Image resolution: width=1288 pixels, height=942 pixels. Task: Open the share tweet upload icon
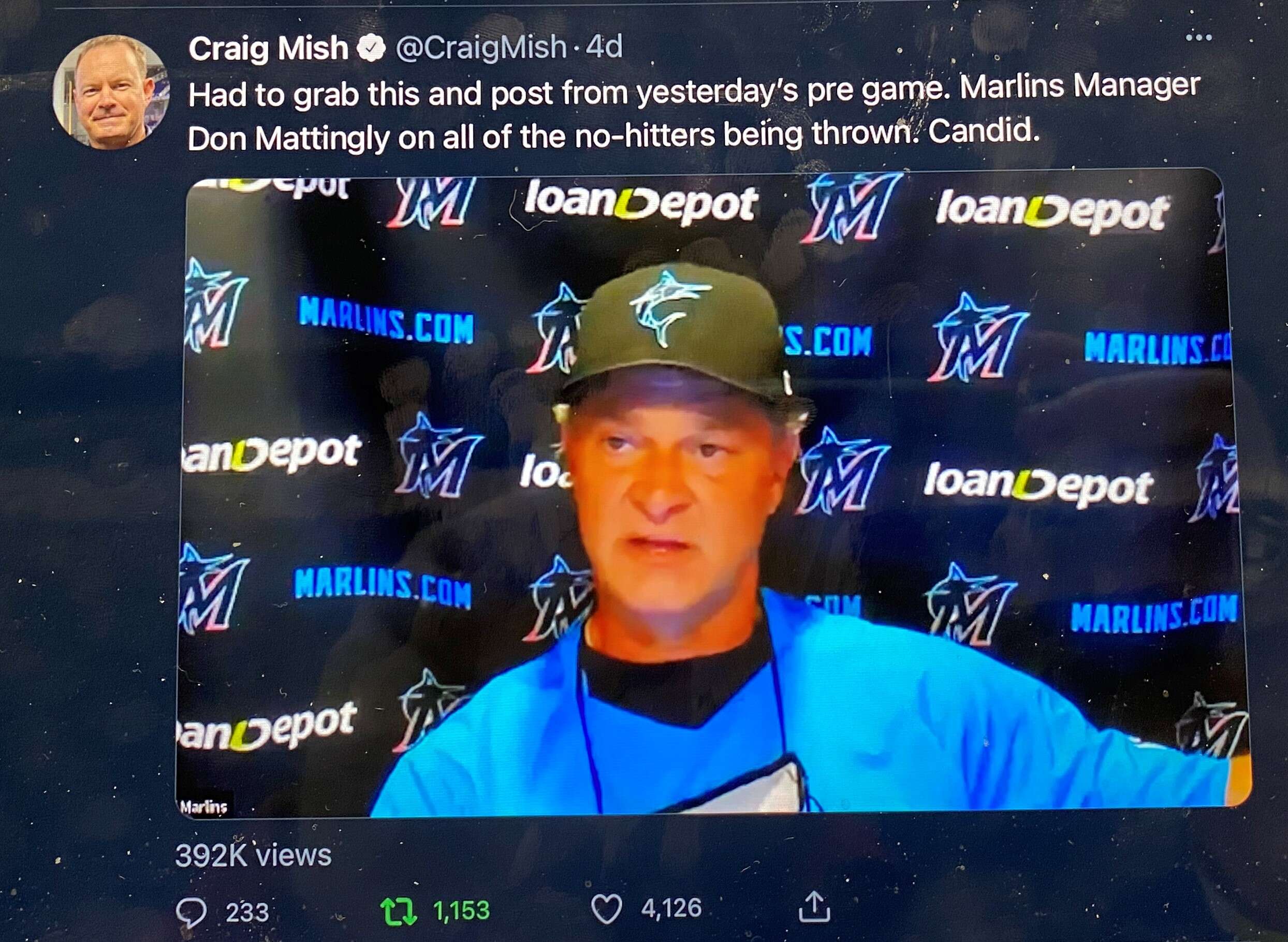[x=814, y=906]
